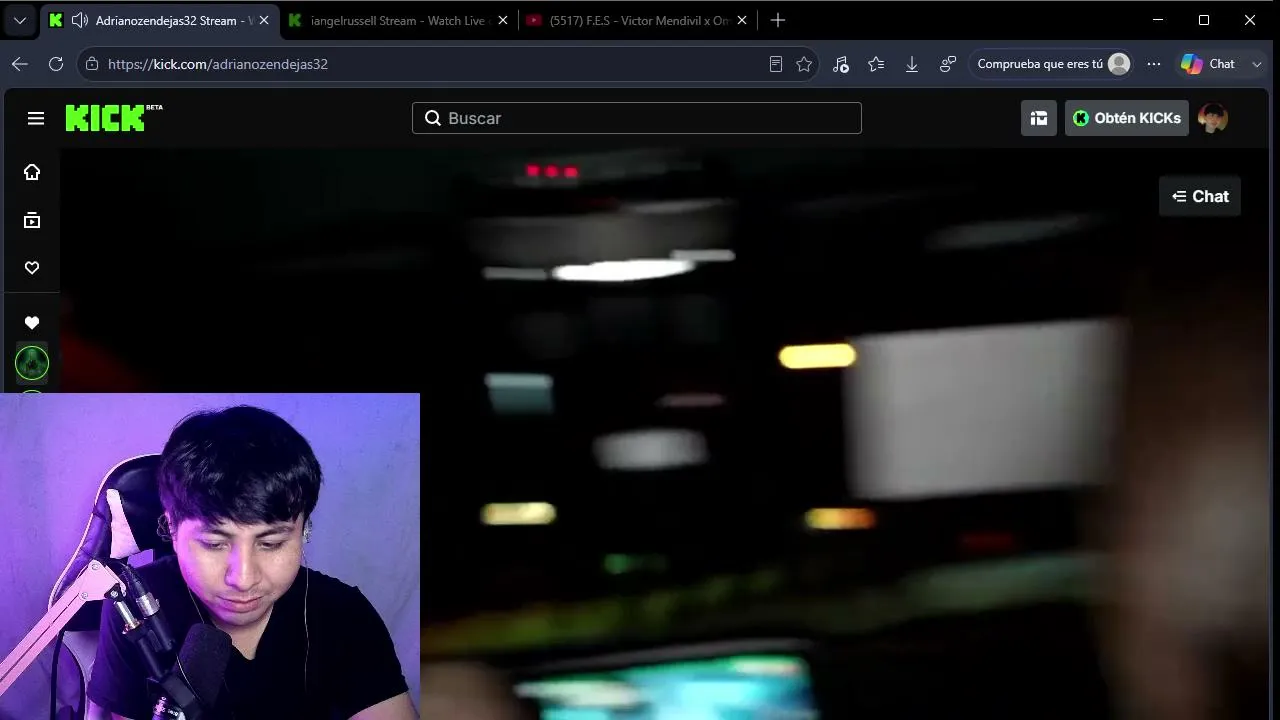Close the browser window
Screen dimensions: 1280x720
click(1250, 20)
